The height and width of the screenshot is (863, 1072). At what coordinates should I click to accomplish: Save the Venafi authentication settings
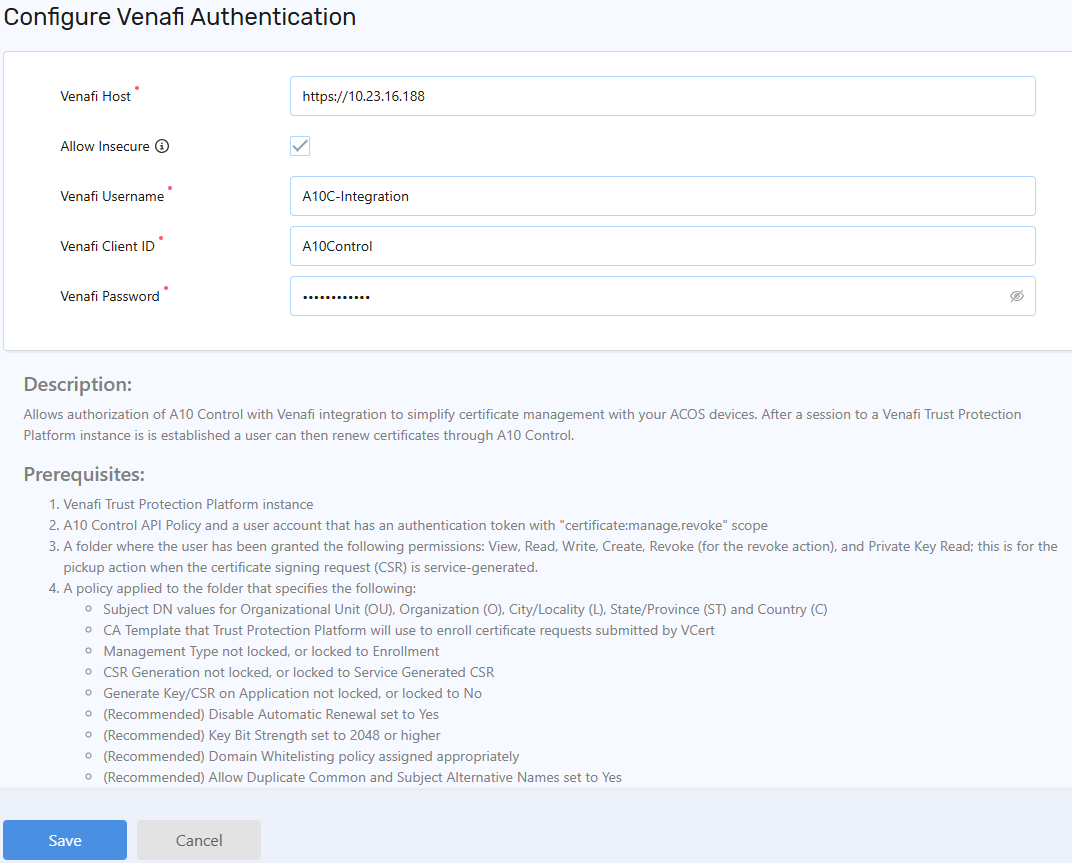(65, 840)
